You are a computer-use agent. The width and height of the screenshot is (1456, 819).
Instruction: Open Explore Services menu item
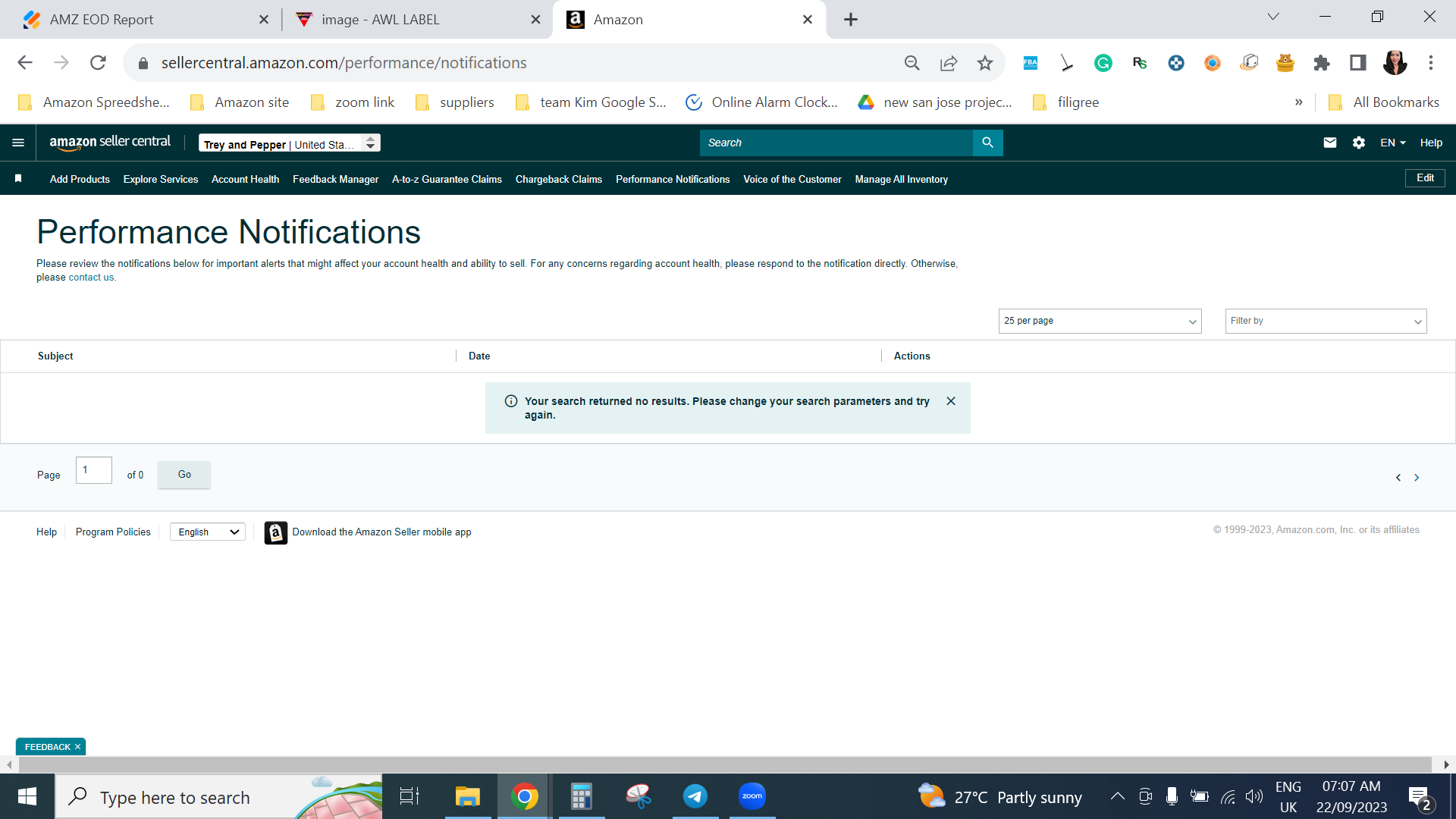(x=161, y=180)
